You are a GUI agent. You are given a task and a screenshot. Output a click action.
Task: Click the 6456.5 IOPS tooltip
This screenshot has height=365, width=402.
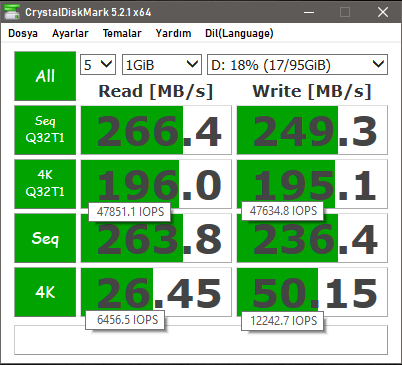(125, 320)
